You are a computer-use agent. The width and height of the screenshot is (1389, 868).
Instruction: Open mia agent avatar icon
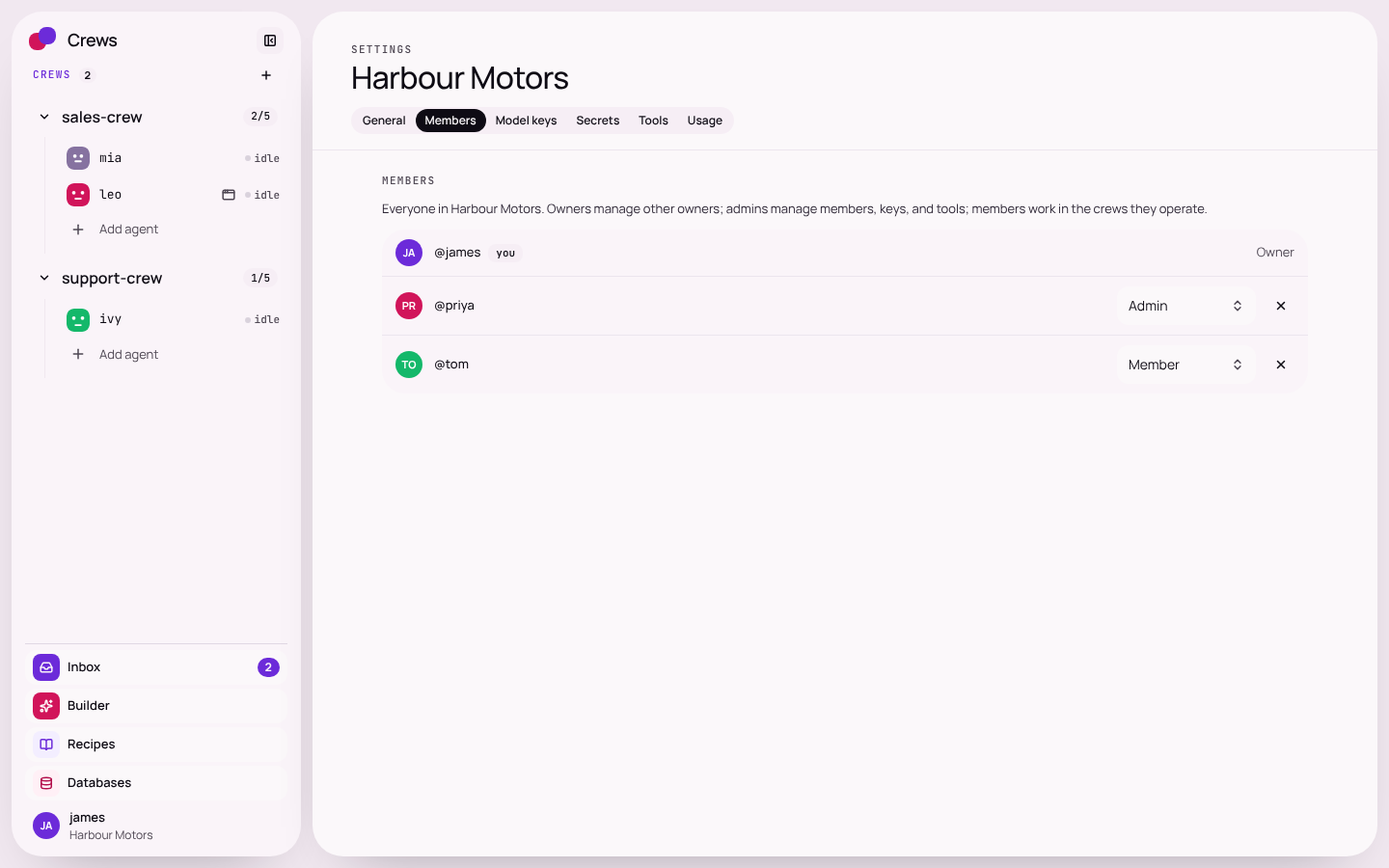(x=78, y=158)
